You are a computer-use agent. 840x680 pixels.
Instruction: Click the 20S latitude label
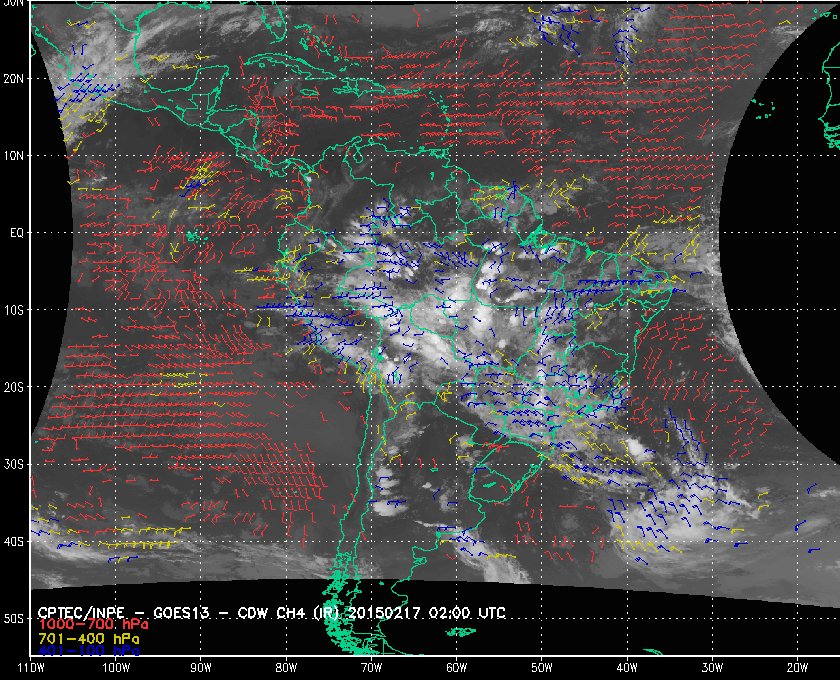[x=13, y=387]
